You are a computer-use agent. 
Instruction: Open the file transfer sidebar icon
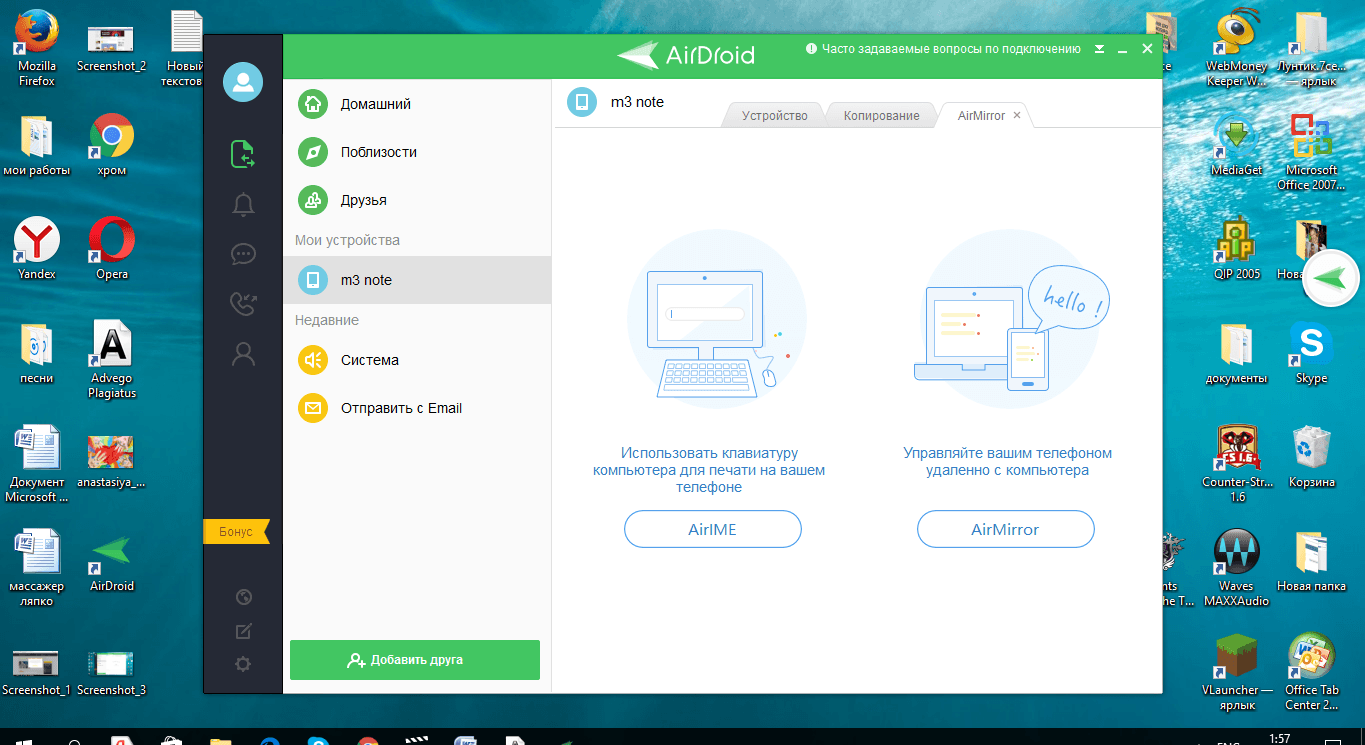click(243, 154)
